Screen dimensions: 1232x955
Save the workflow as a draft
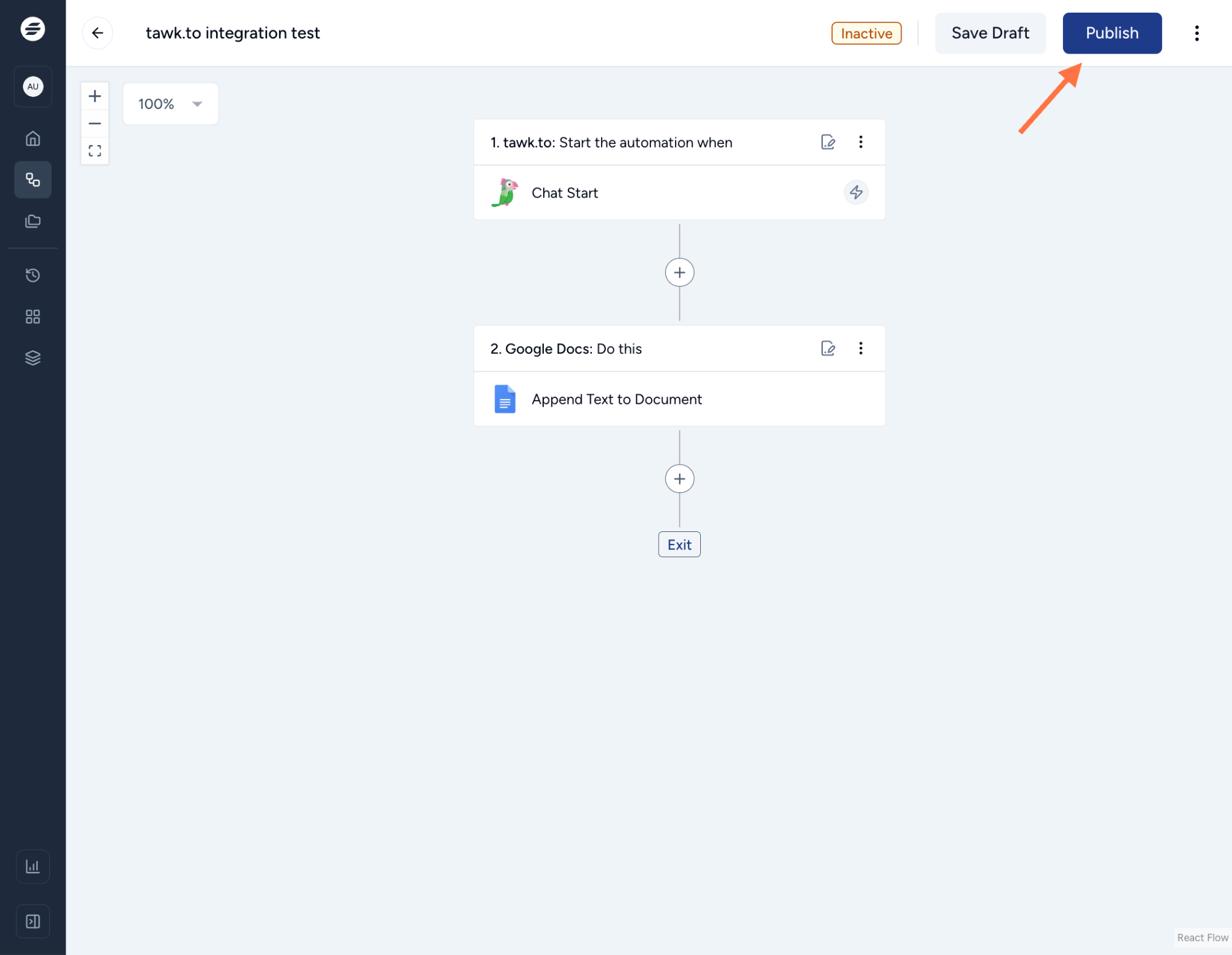point(990,33)
